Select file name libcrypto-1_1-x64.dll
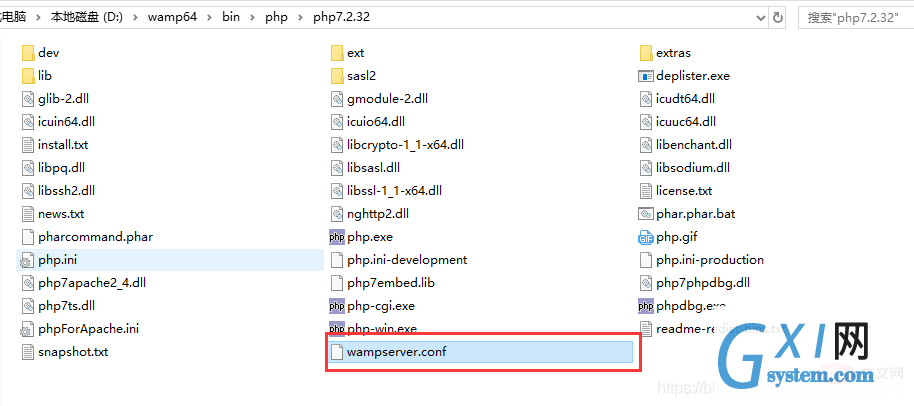 406,145
